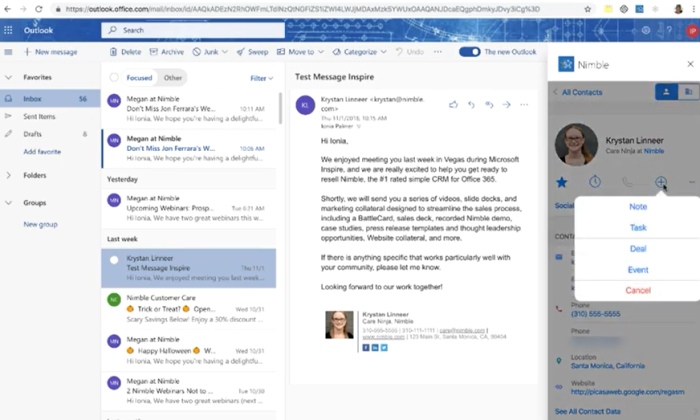Select the Krystan Linneer message checkbox circle
The width and height of the screenshot is (700, 420).
pos(114,260)
